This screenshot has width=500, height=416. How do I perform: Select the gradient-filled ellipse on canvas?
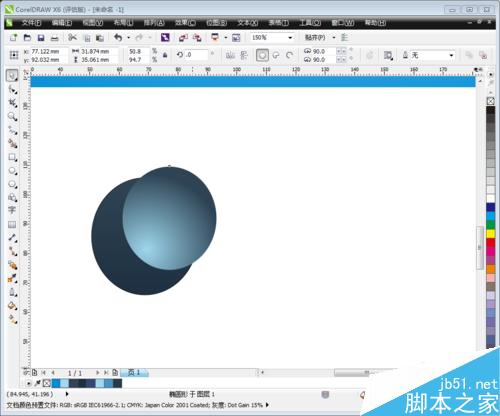coord(169,218)
